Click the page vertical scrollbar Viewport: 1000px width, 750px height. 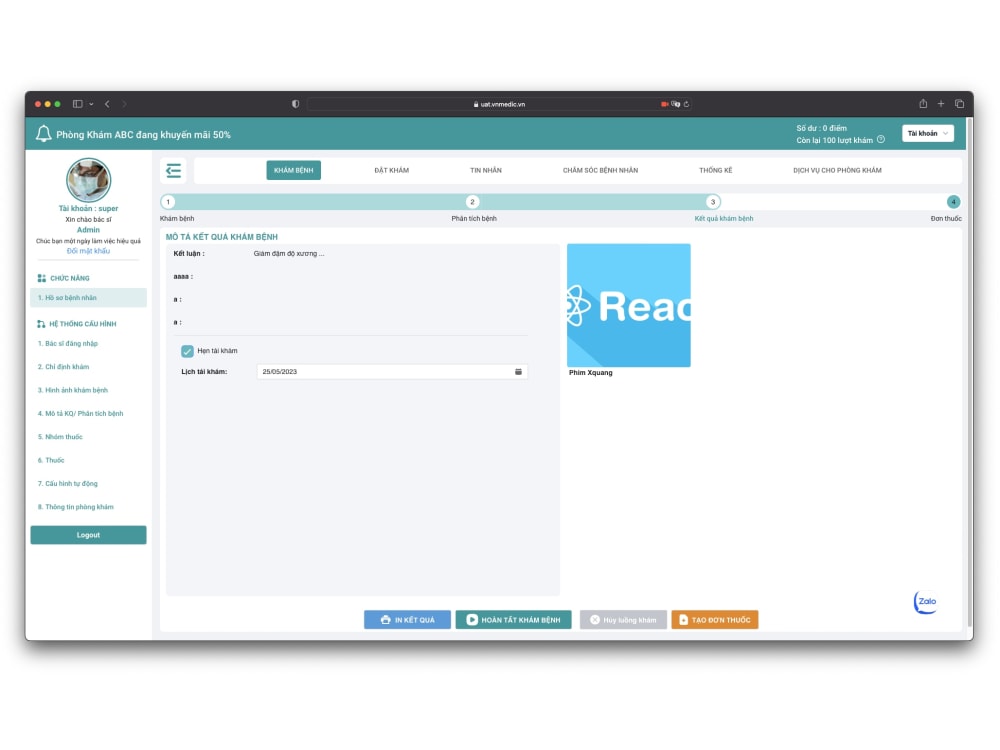[969, 370]
